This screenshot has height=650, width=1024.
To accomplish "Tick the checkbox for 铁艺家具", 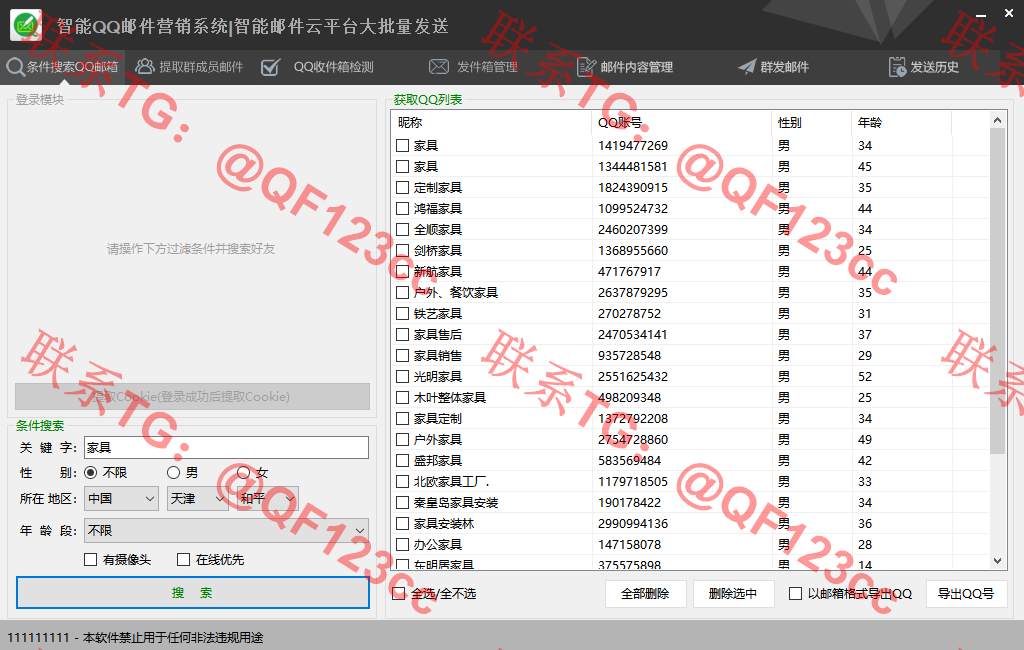I will [x=403, y=314].
